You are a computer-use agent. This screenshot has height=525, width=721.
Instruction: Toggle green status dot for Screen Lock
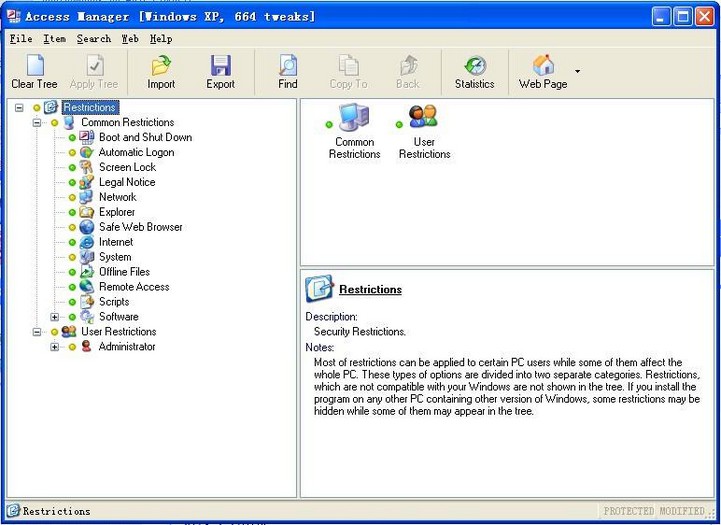coord(72,168)
